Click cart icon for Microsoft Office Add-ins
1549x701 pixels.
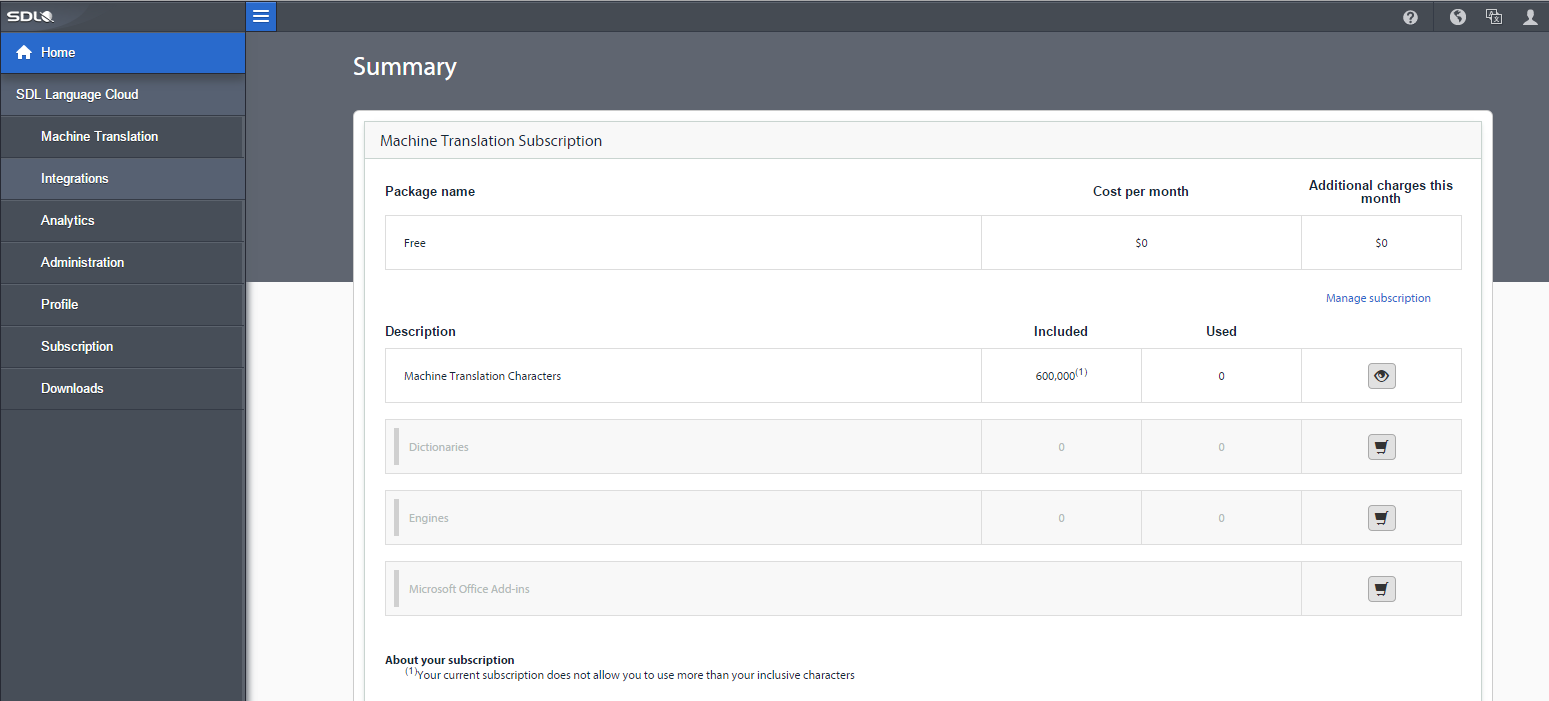[x=1381, y=589]
